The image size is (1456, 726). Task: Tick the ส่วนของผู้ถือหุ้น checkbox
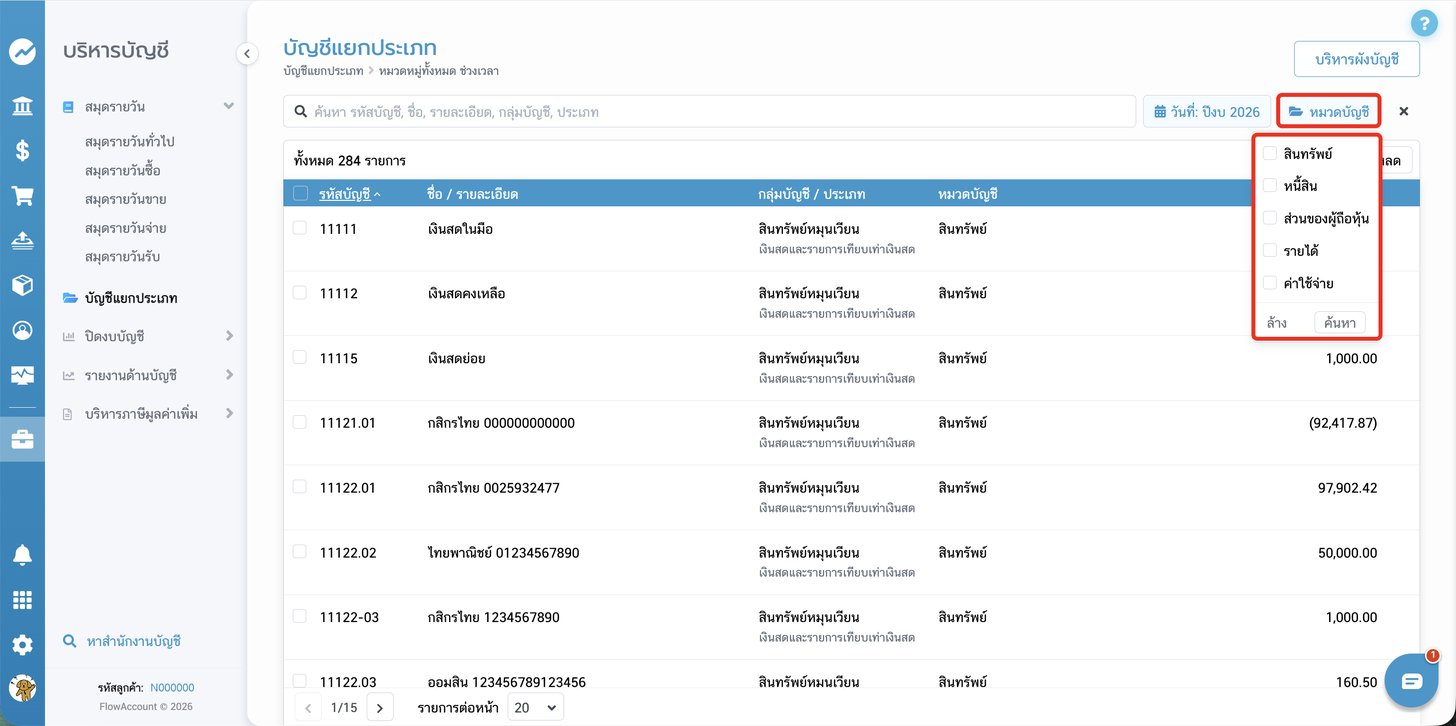[1269, 217]
